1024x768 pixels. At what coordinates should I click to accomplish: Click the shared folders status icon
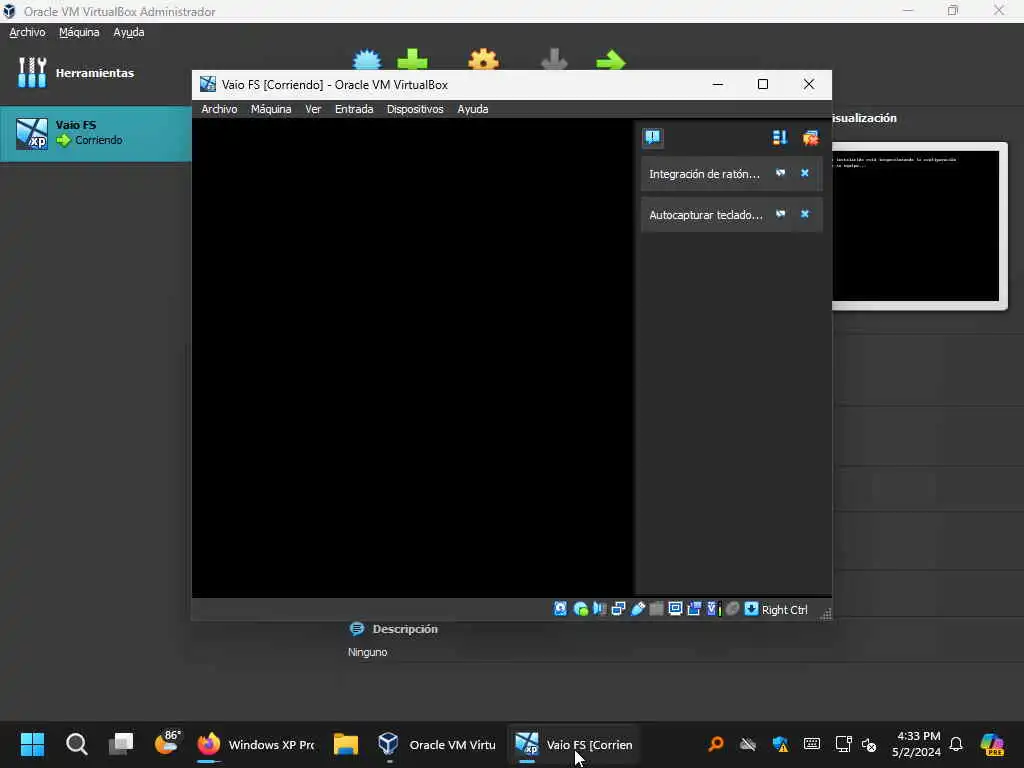656,609
